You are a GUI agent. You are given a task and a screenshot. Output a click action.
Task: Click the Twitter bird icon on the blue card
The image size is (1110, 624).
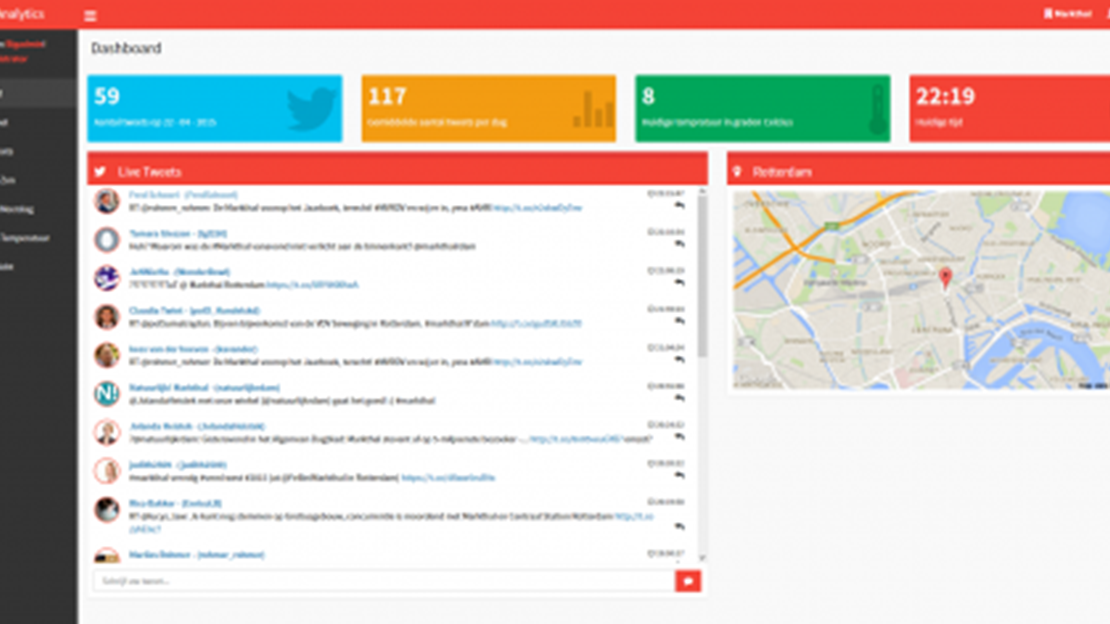(x=311, y=109)
